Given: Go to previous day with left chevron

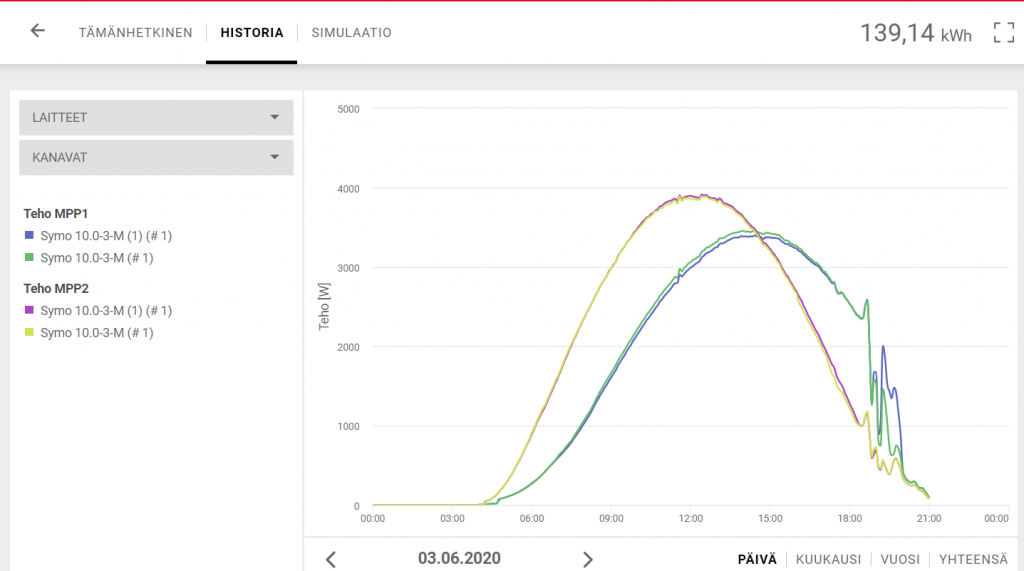Looking at the screenshot, I should [331, 559].
